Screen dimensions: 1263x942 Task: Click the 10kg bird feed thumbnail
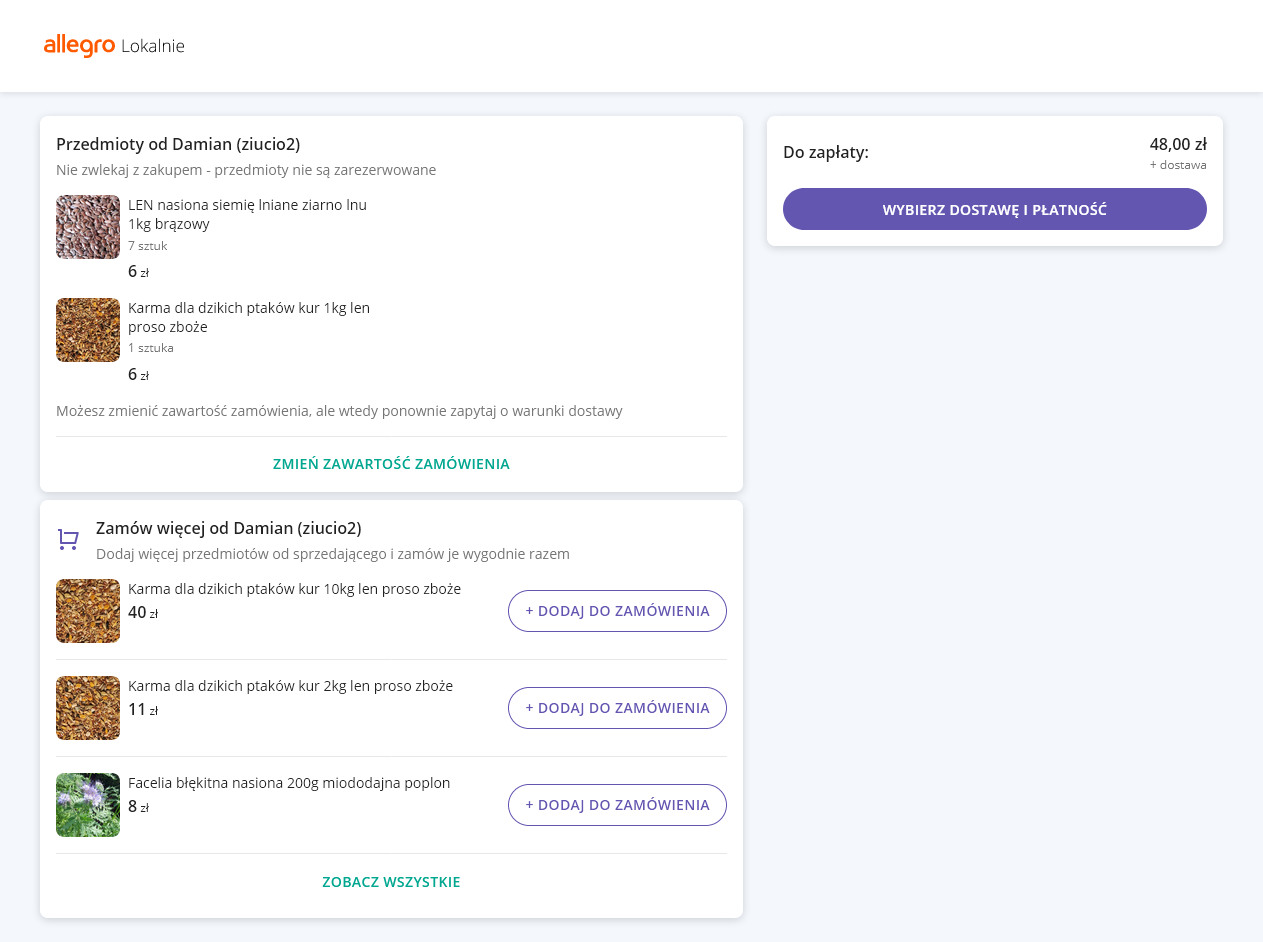(x=88, y=611)
